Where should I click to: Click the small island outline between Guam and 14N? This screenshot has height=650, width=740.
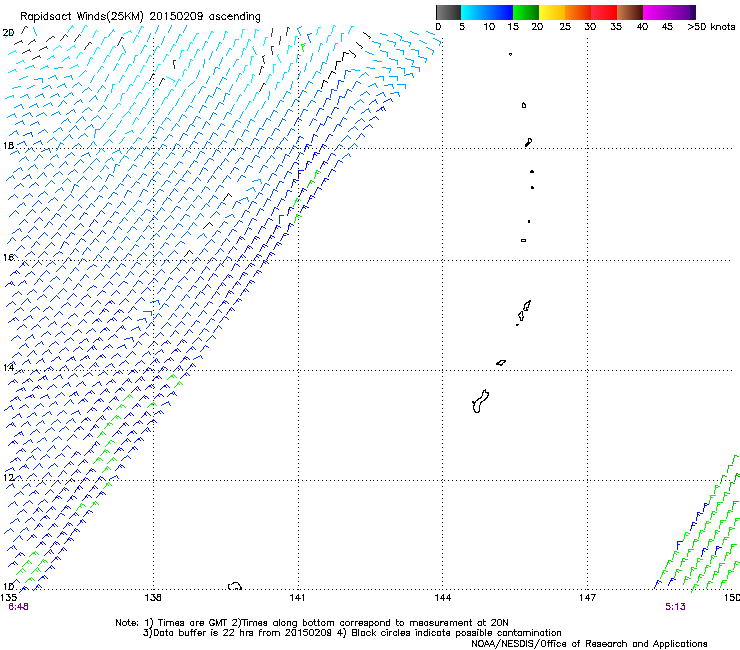(501, 363)
